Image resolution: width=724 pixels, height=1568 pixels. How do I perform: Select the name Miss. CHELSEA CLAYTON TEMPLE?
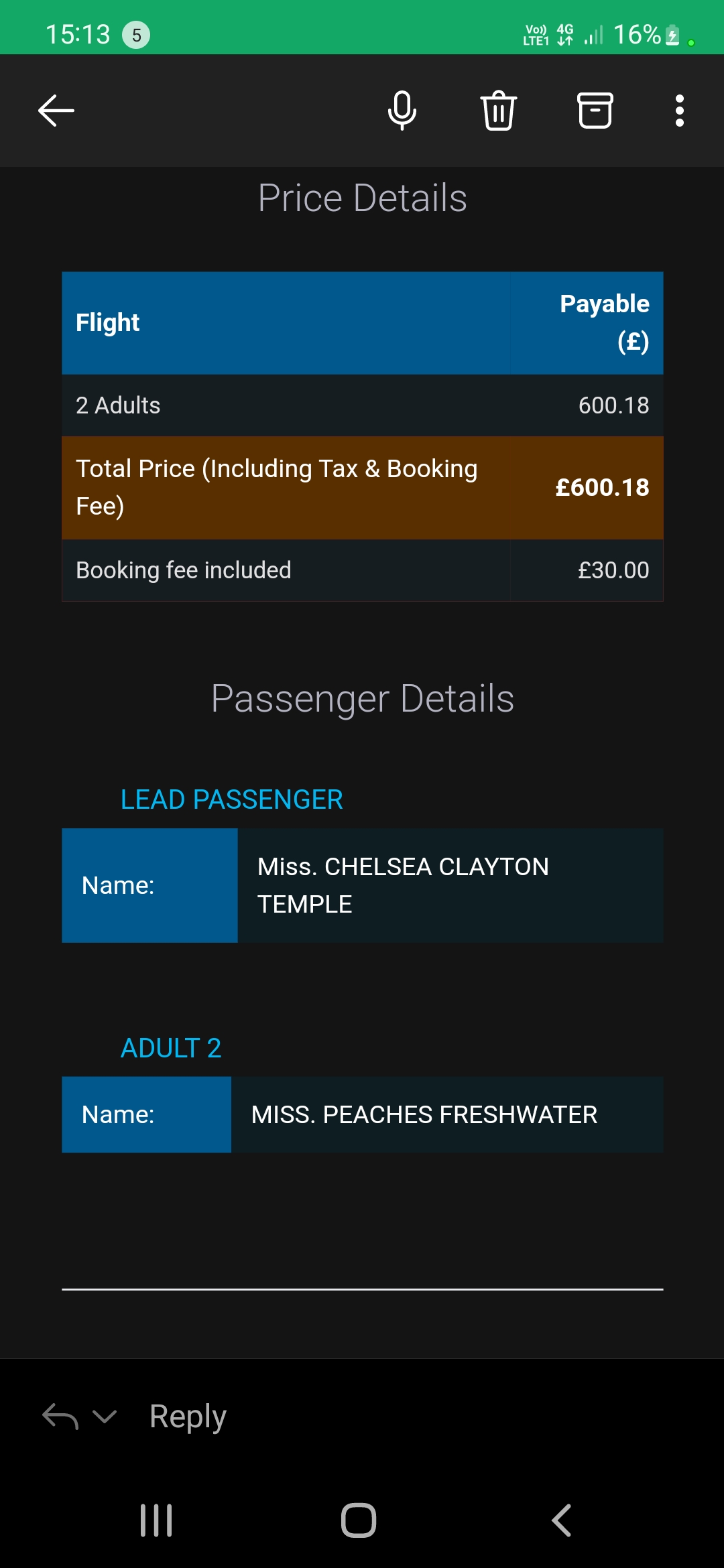point(403,885)
